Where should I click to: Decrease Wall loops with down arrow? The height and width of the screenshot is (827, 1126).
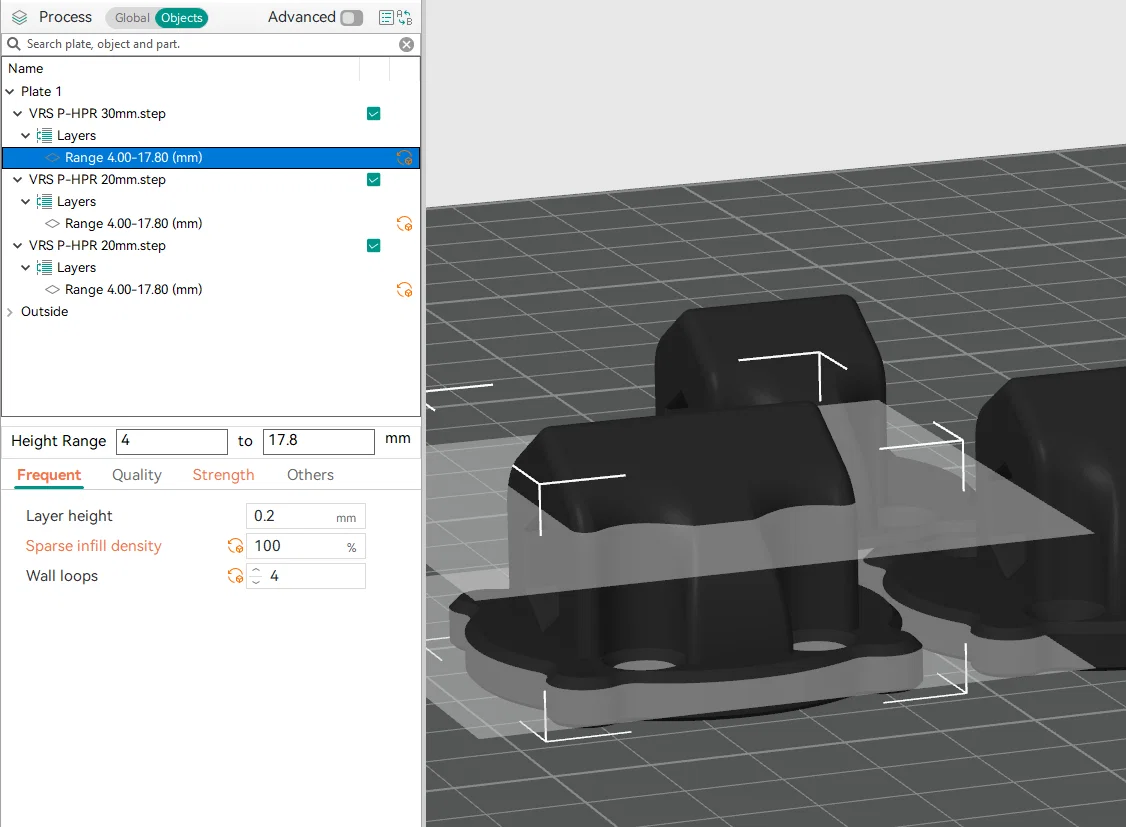256,581
